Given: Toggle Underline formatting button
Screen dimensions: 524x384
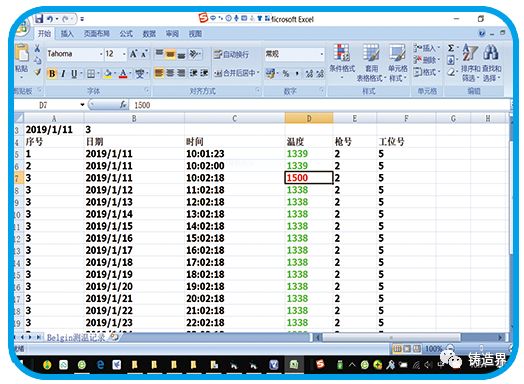Looking at the screenshot, I should pos(74,74).
